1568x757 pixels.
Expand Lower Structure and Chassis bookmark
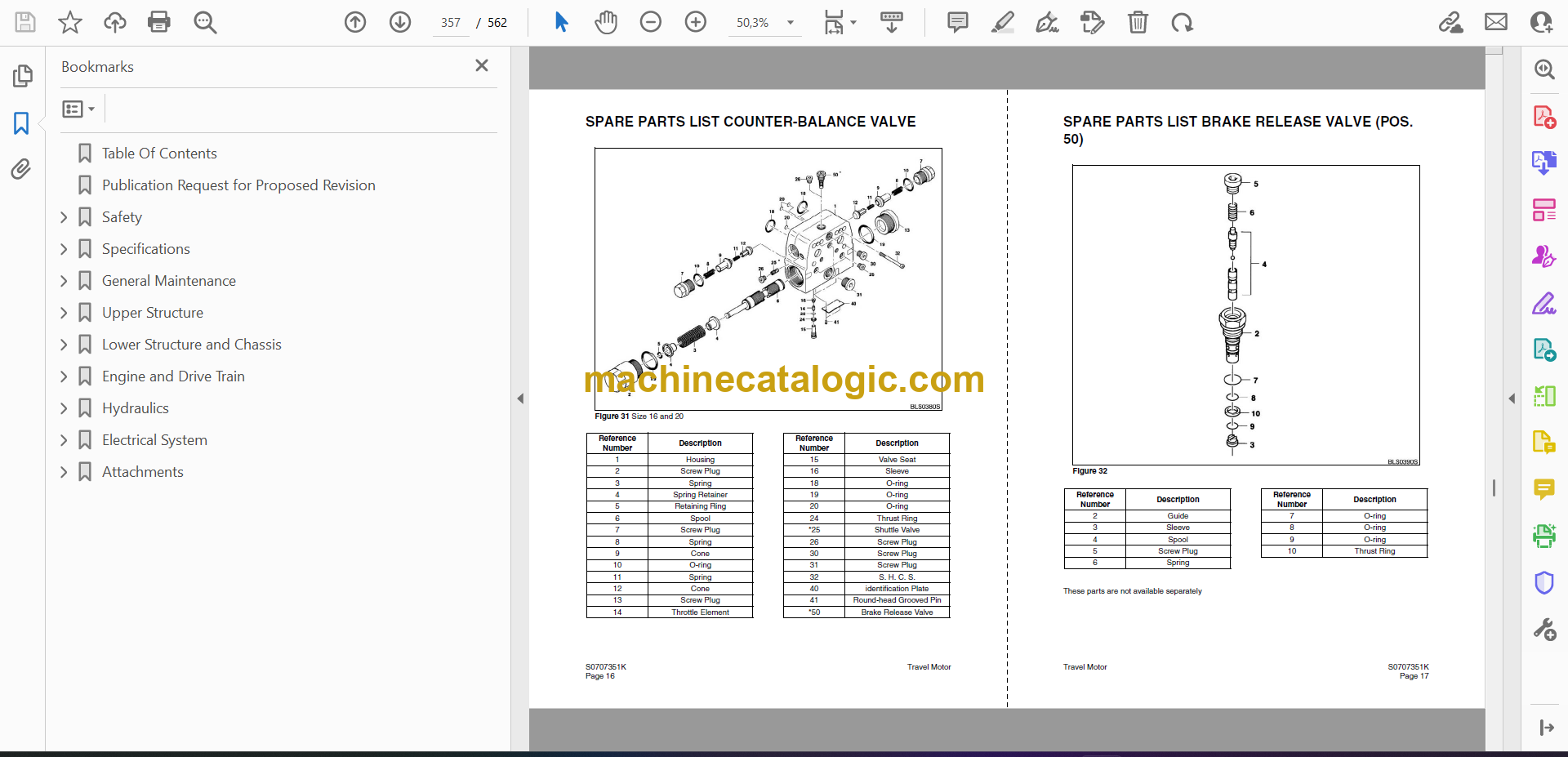(64, 345)
